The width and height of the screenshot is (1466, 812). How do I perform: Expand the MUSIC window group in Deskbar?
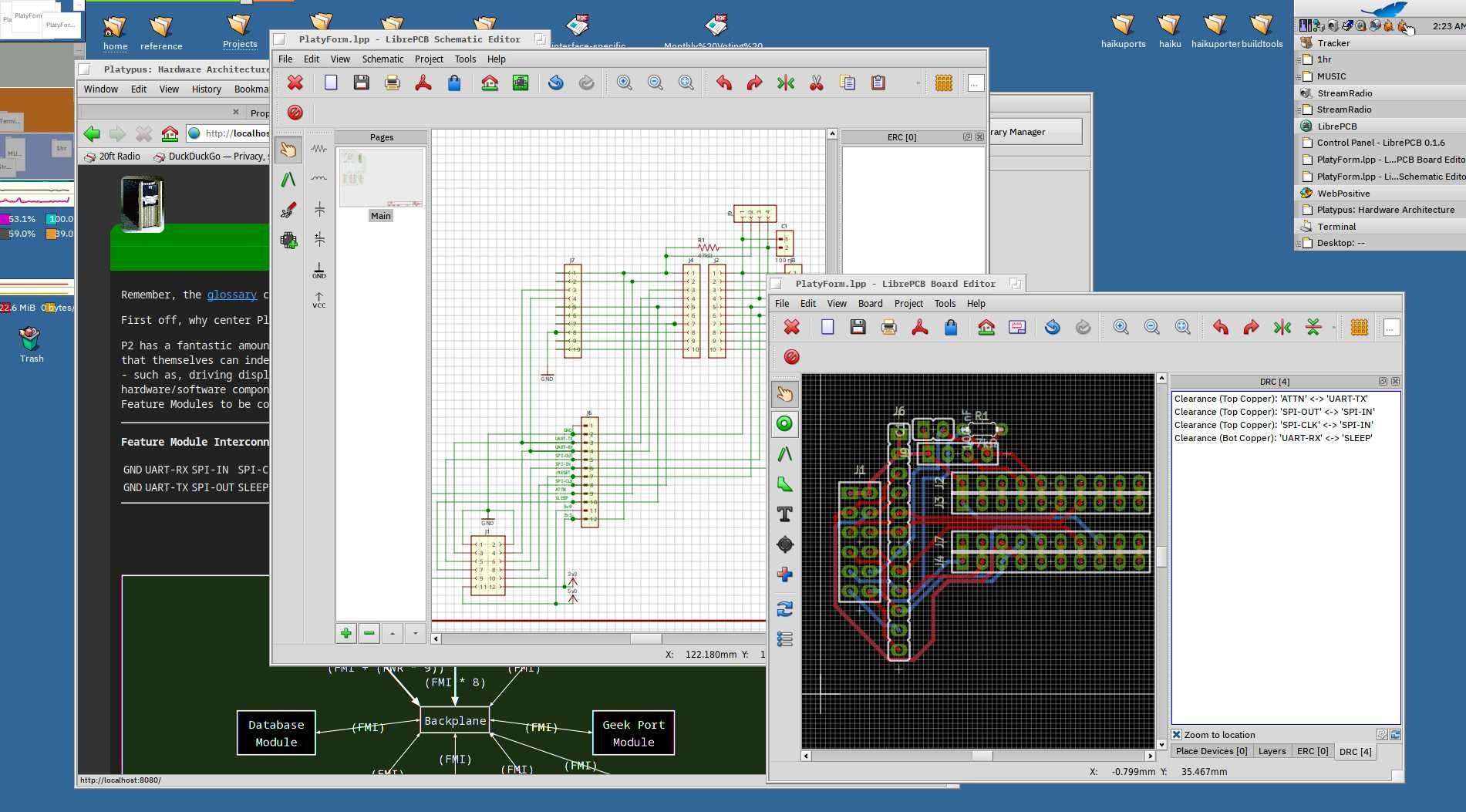[1299, 76]
